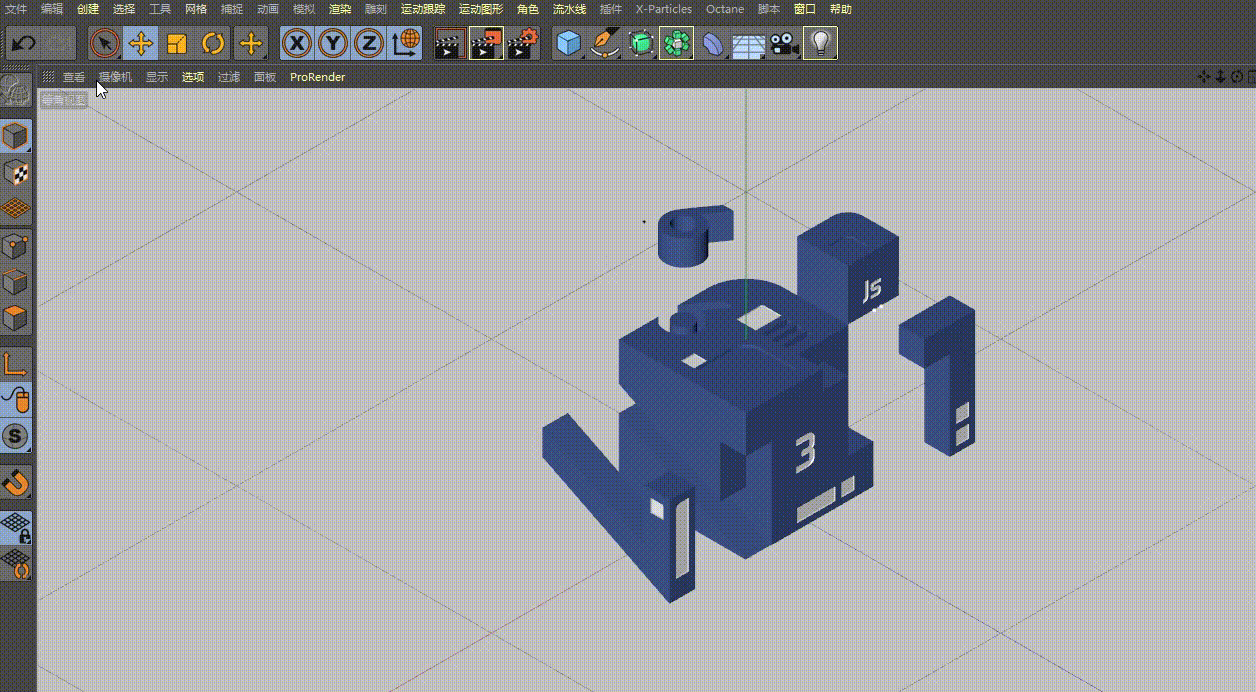Open viewport 面板 (Panel) menu
1256x692 pixels.
[x=265, y=77]
